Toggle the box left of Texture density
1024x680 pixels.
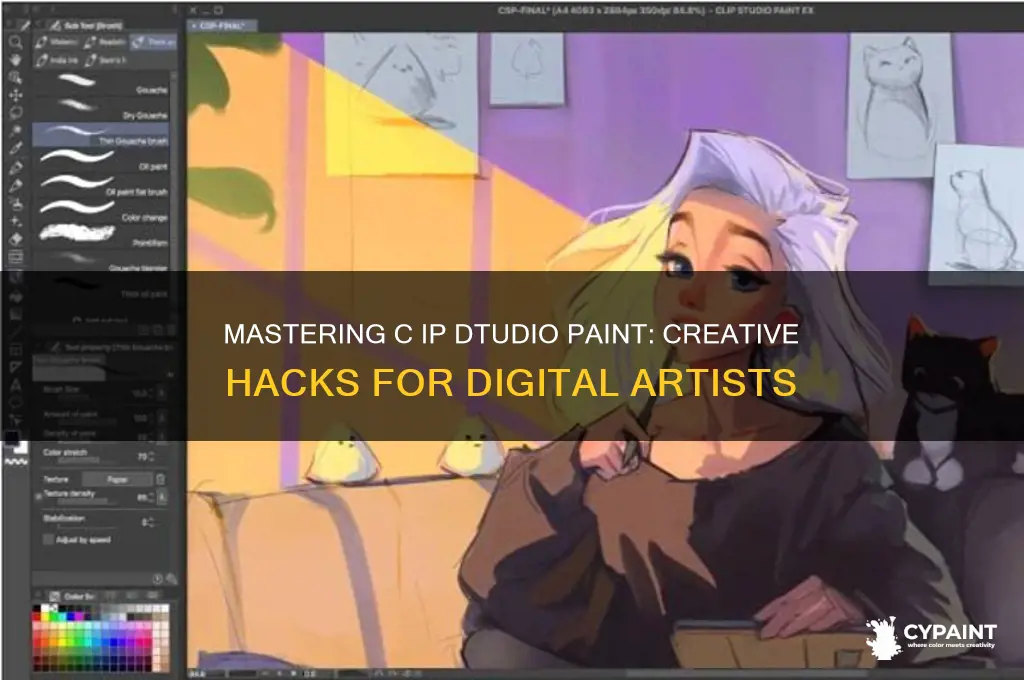point(38,497)
